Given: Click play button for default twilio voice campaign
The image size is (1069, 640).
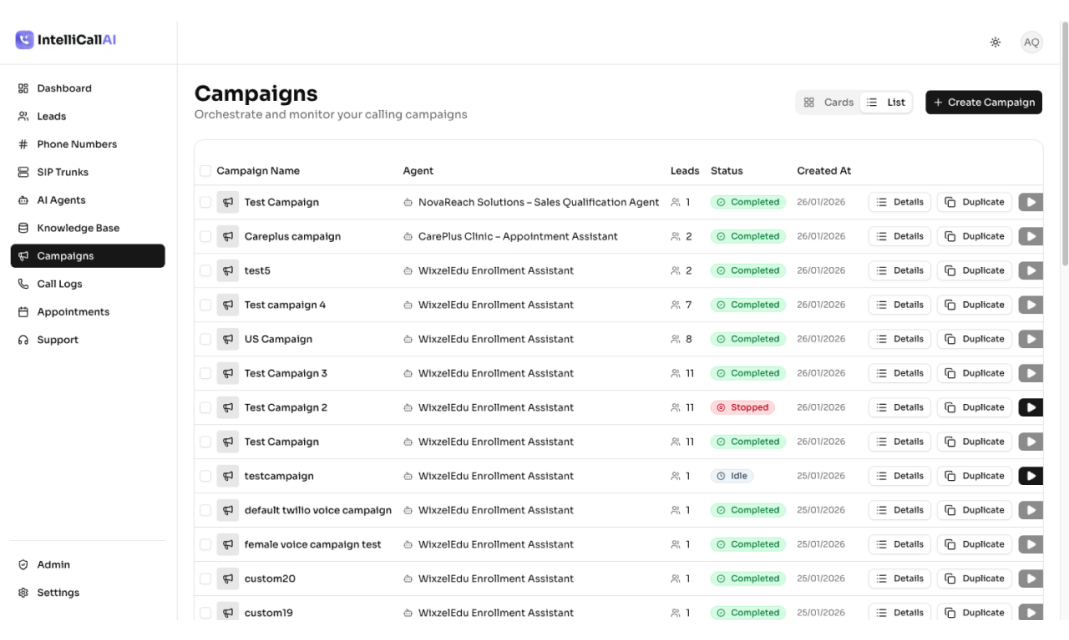Looking at the screenshot, I should (1031, 511).
